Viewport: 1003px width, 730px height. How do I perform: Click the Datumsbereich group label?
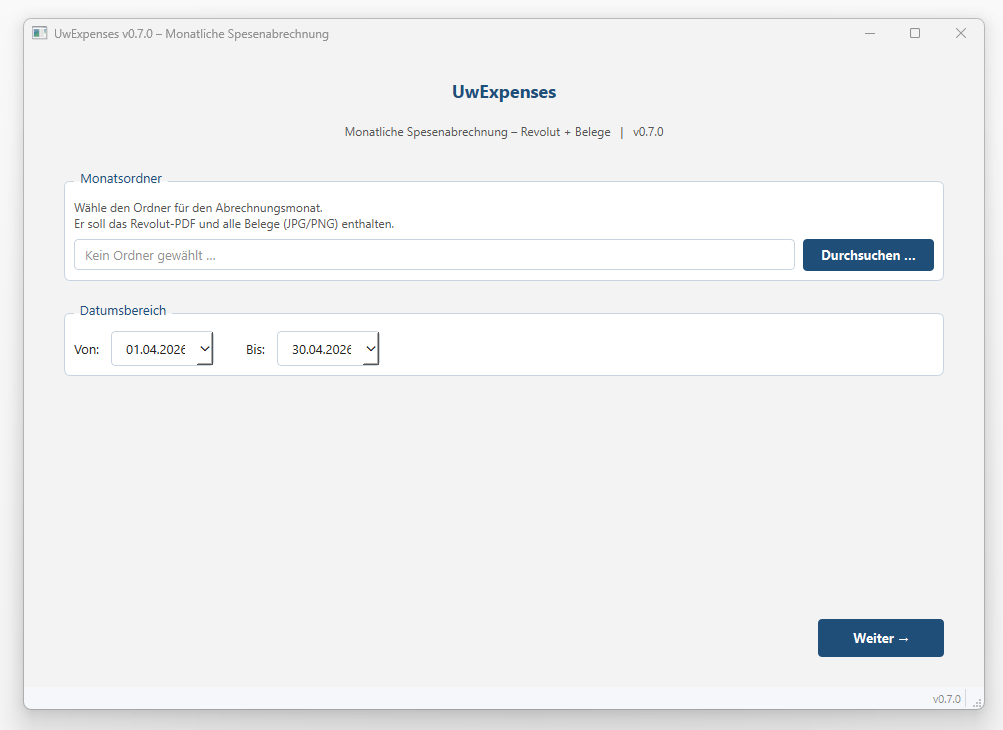[123, 310]
